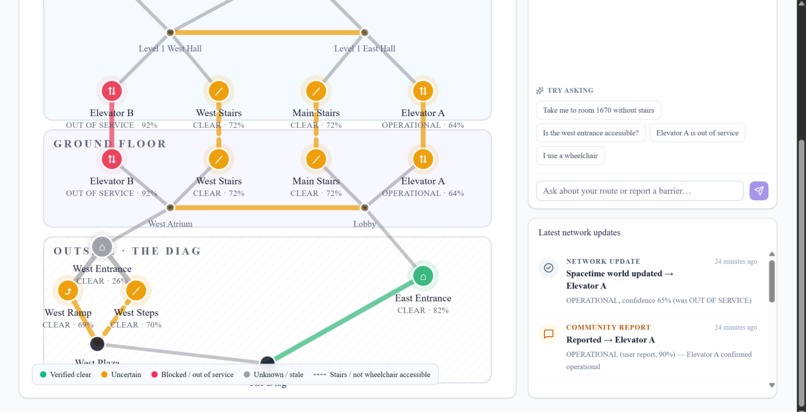Choose 'Elevator A is out of service' suggestion

click(x=697, y=133)
